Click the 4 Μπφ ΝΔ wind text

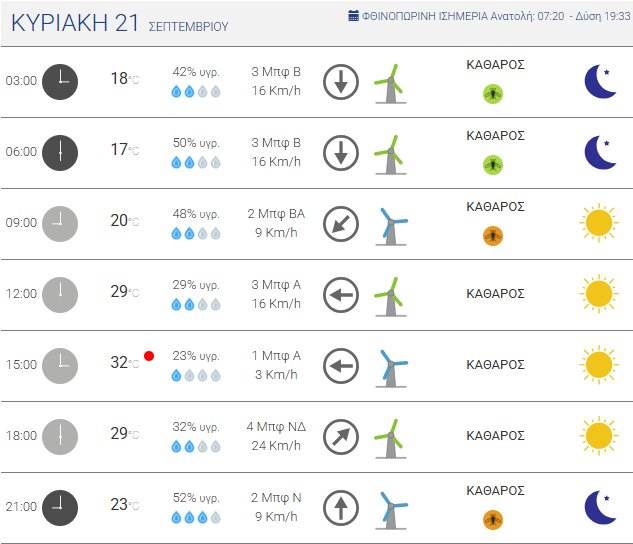pos(276,427)
